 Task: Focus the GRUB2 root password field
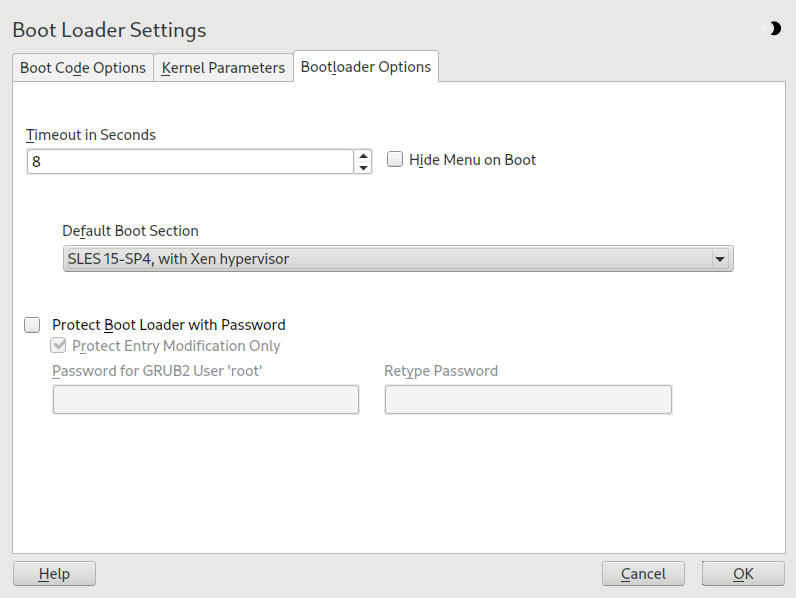205,400
